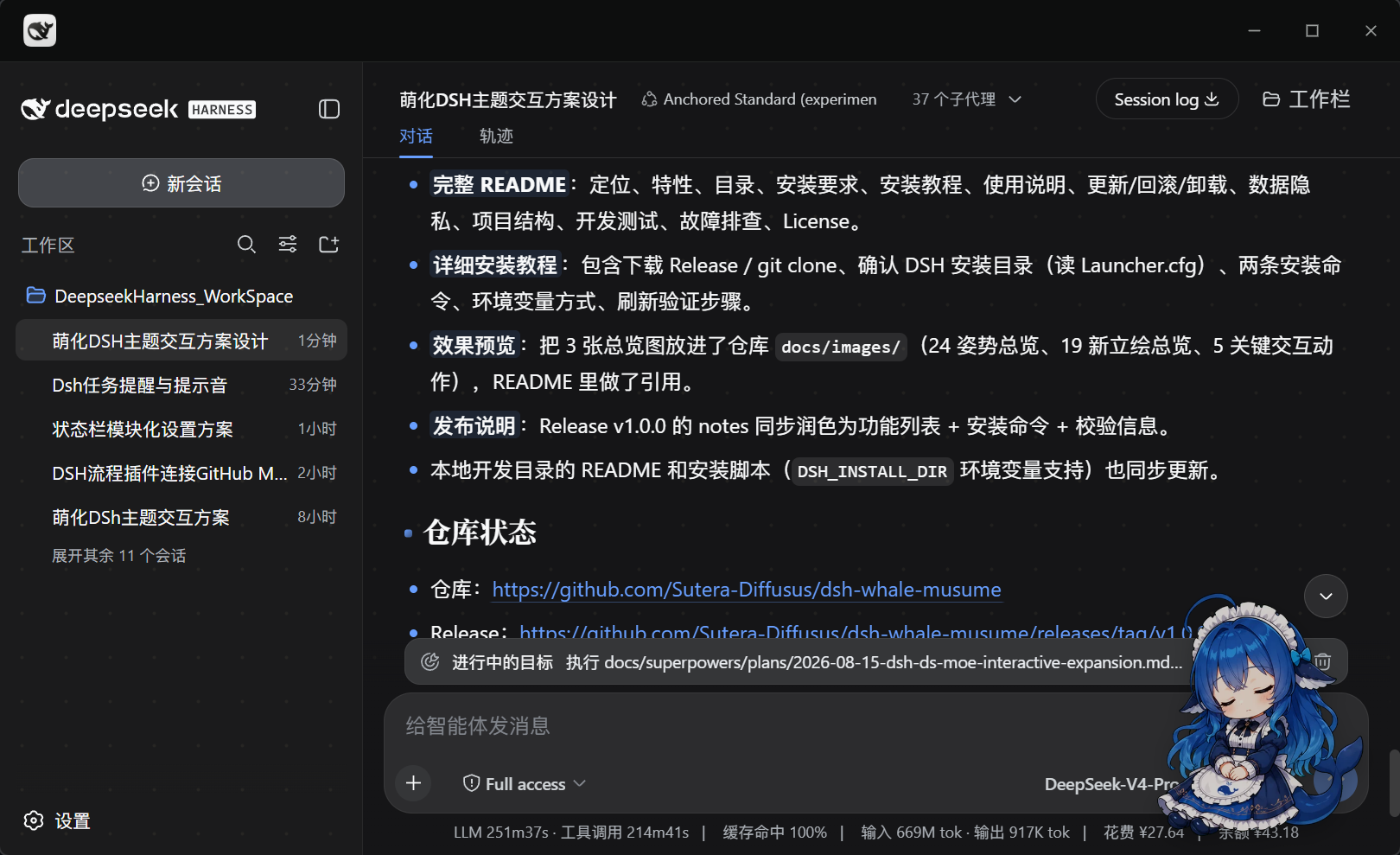Image resolution: width=1400 pixels, height=855 pixels.
Task: Select the DeepSeek-V4-Pro model selector
Action: (x=1111, y=784)
